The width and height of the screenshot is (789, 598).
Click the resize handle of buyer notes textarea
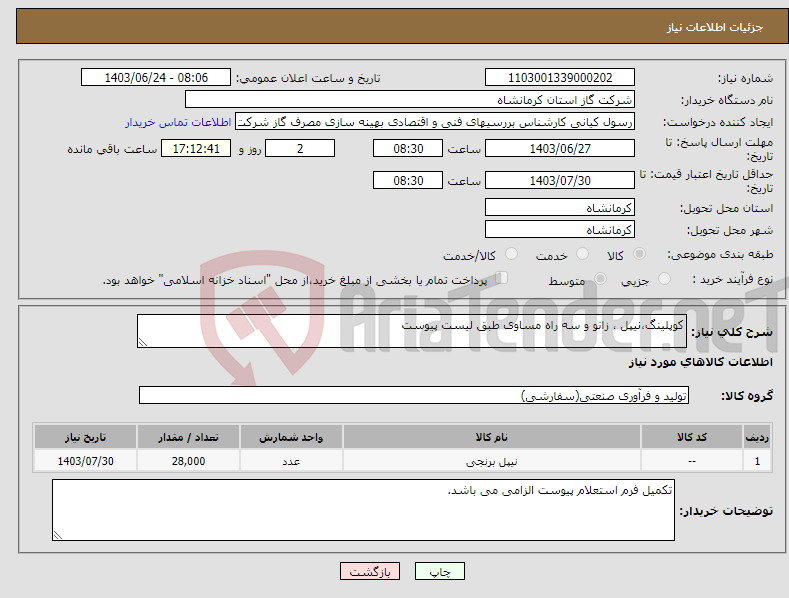[x=58, y=536]
